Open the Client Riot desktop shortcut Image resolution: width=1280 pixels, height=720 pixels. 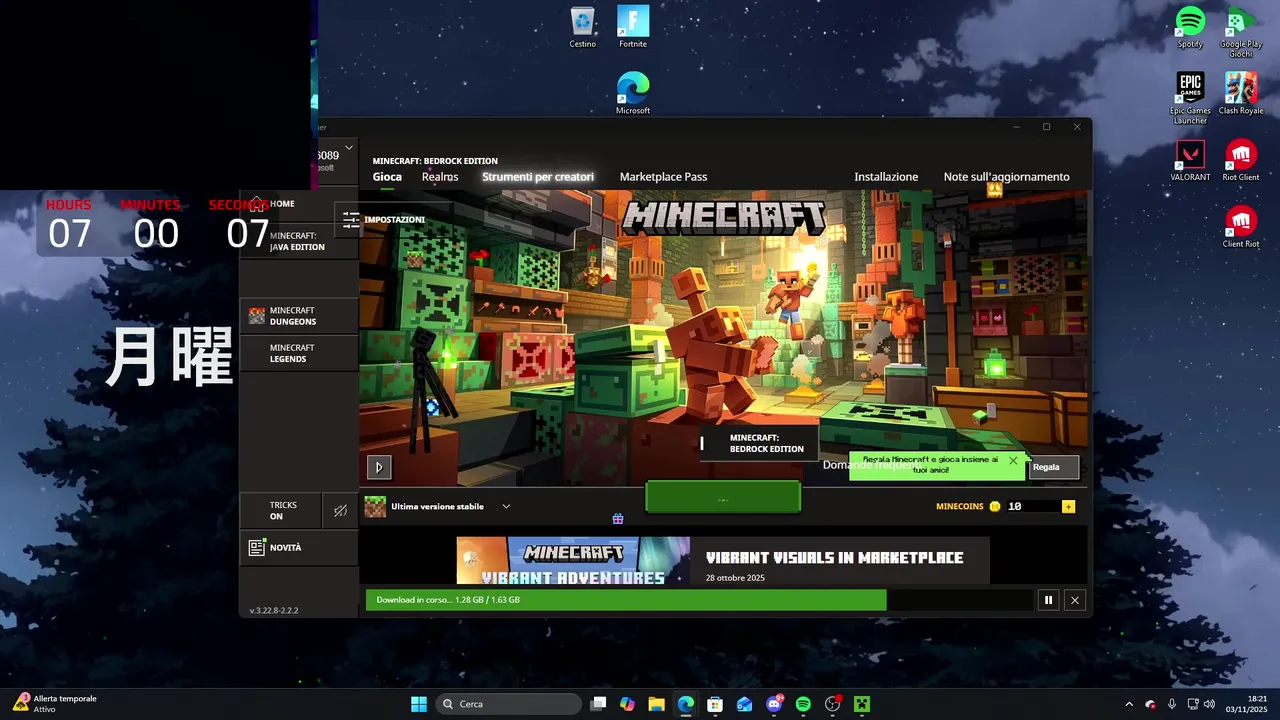pos(1241,227)
